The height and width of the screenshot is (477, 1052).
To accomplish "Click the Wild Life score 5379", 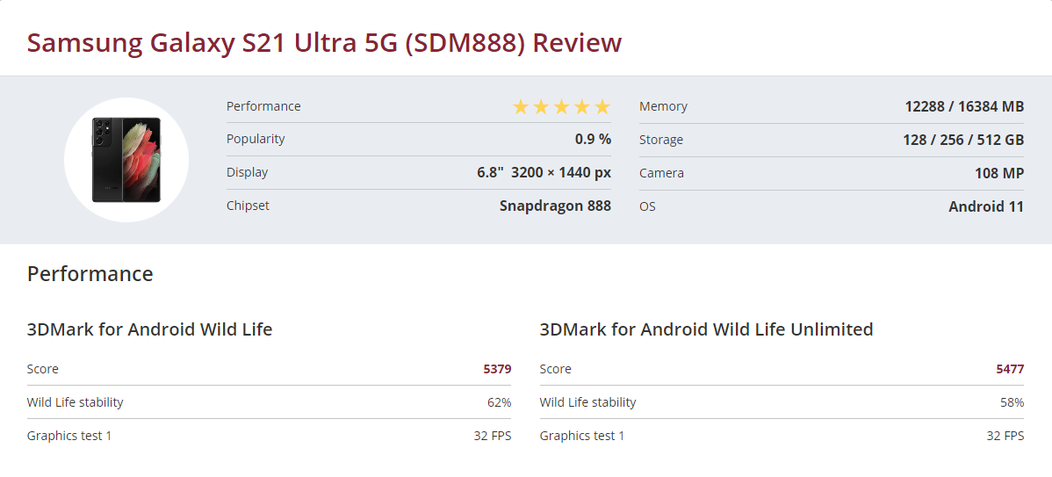I will tap(497, 369).
